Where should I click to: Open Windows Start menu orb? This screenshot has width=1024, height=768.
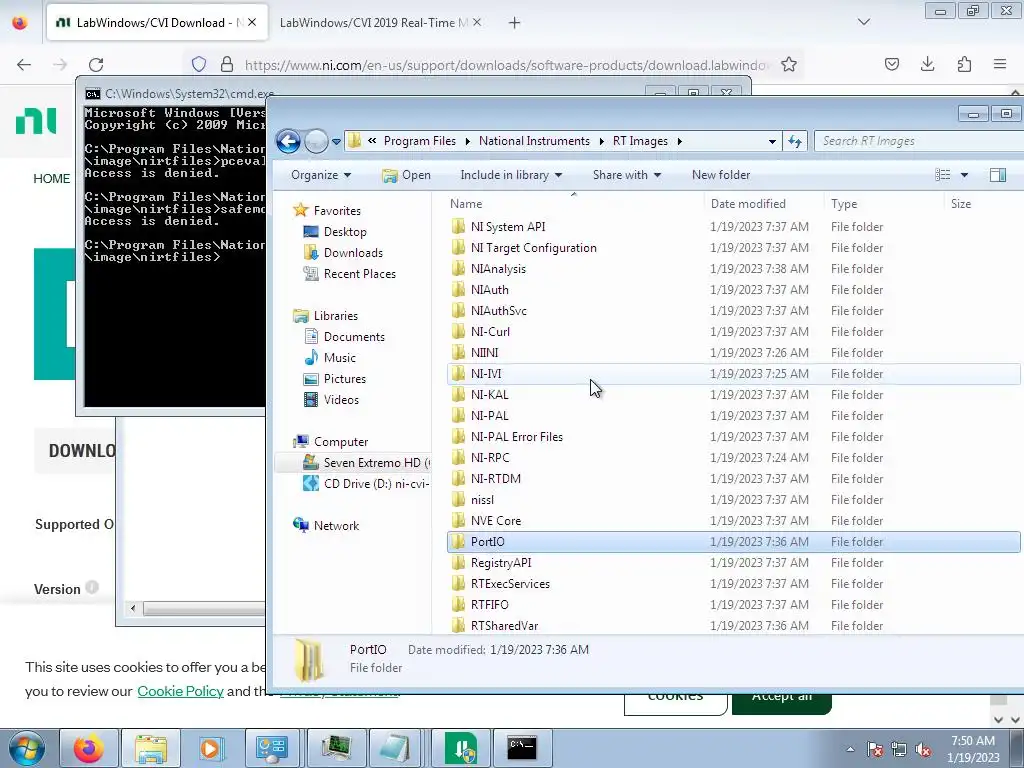coord(27,748)
